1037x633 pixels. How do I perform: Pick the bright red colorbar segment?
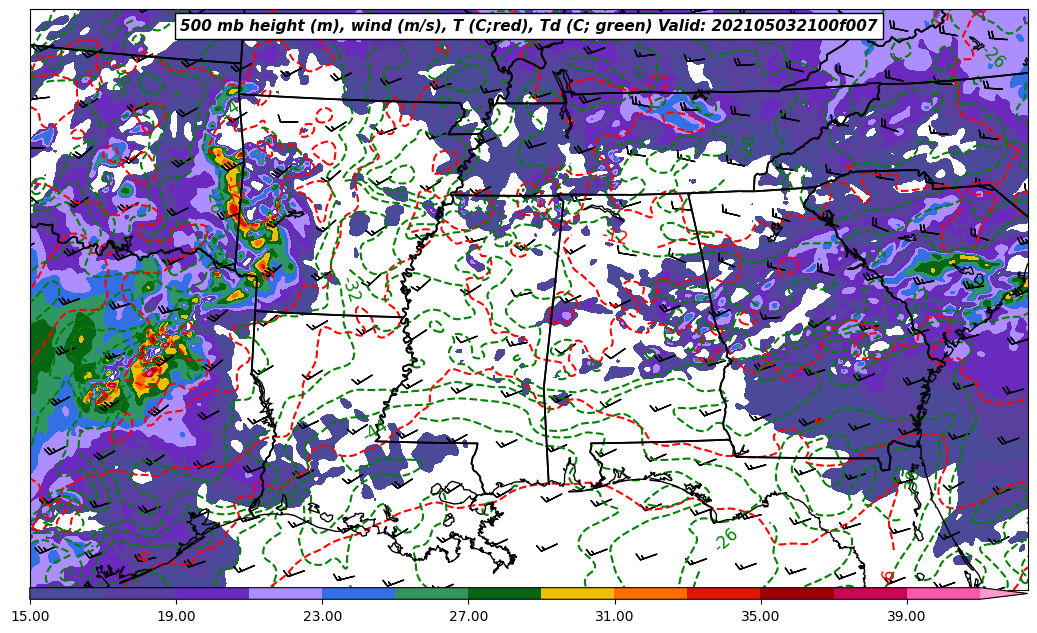coord(723,593)
